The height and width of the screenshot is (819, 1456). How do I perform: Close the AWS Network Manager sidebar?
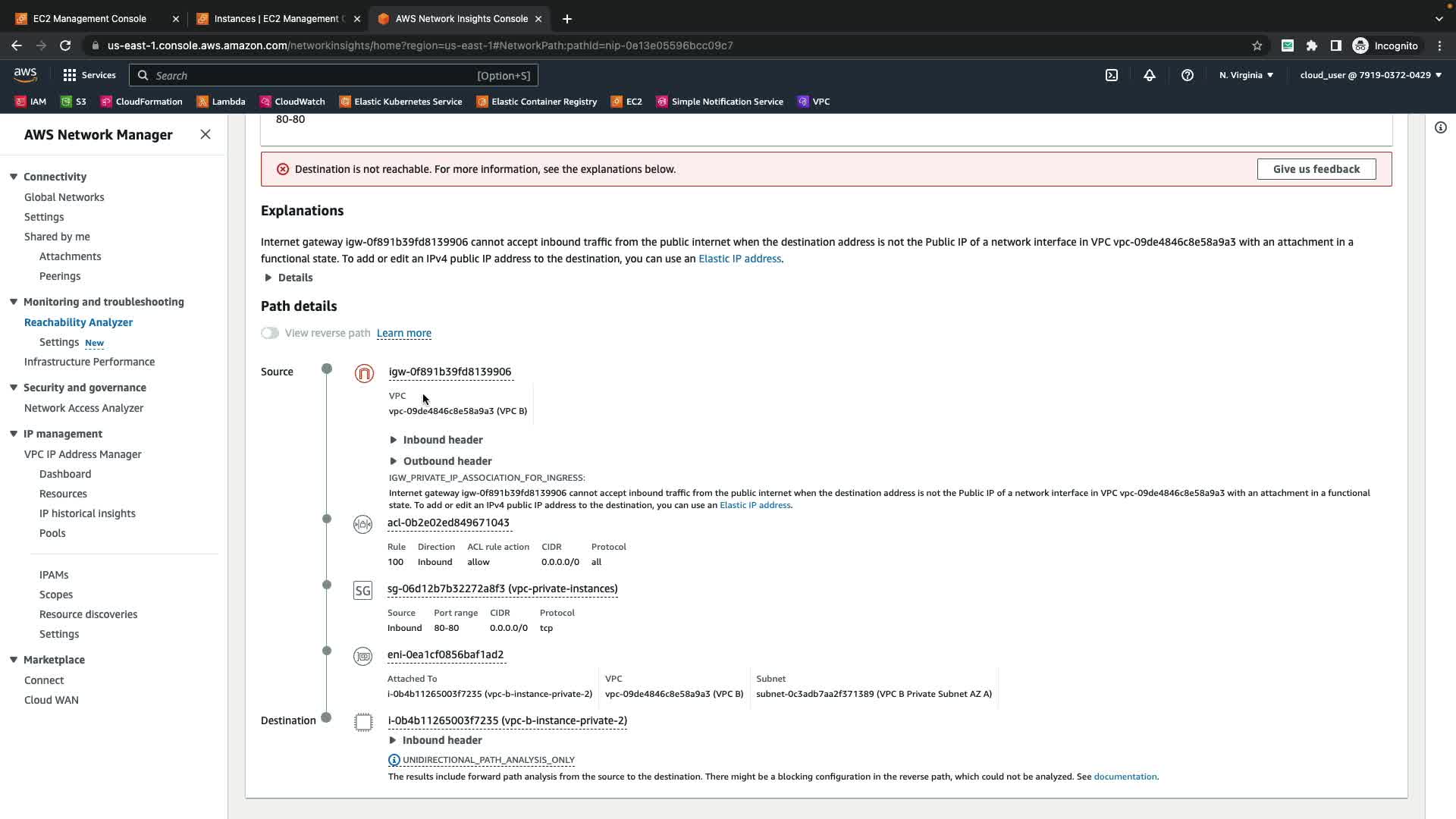coord(206,134)
